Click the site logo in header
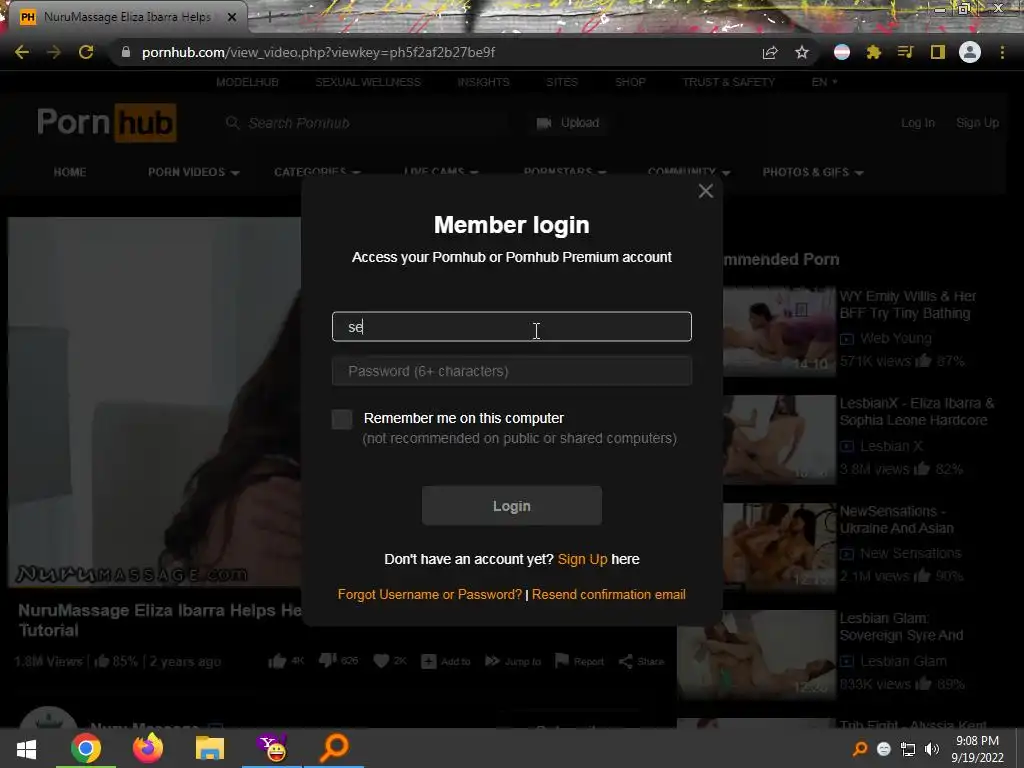 106,122
